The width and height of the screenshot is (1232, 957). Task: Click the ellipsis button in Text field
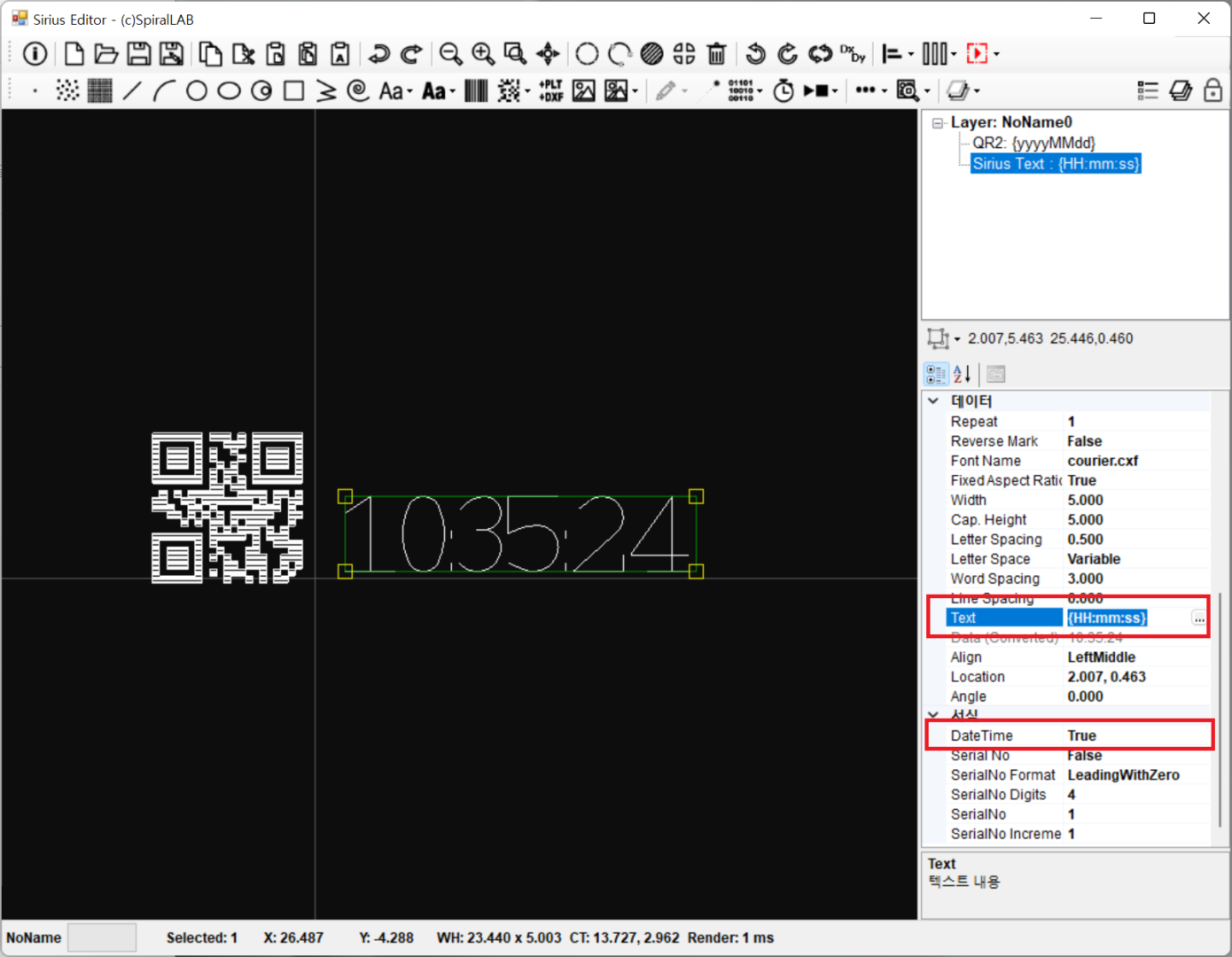pyautogui.click(x=1199, y=619)
